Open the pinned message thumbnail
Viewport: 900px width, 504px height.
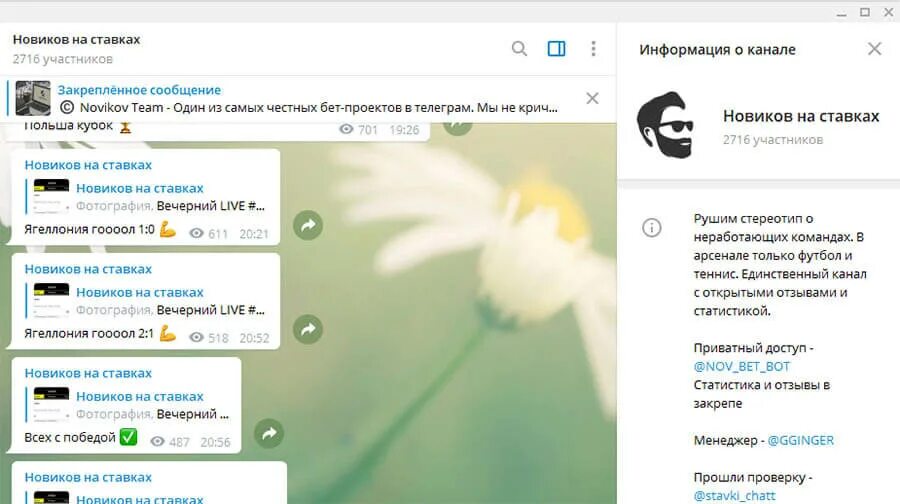click(x=33, y=98)
